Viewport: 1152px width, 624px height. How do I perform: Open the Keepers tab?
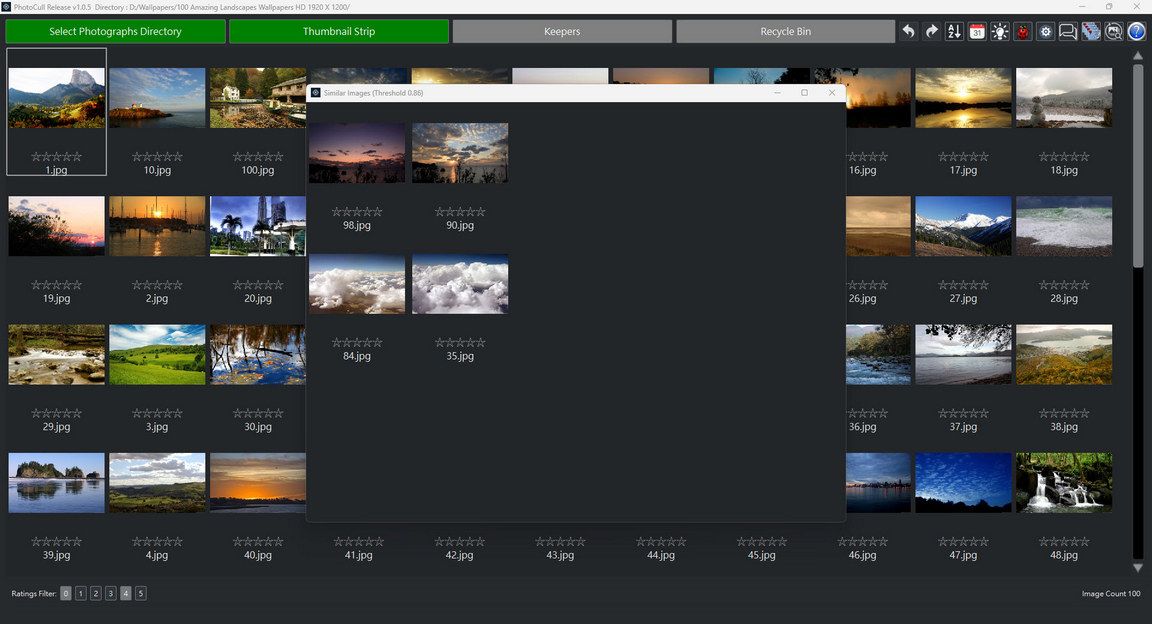point(562,32)
